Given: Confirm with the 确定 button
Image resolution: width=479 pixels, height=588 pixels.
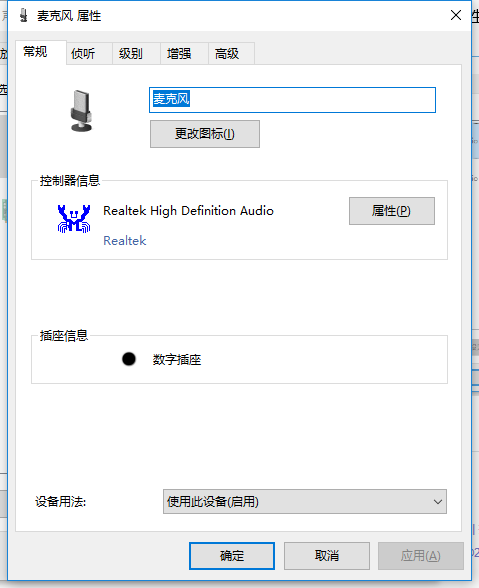Looking at the screenshot, I should pos(232,555).
